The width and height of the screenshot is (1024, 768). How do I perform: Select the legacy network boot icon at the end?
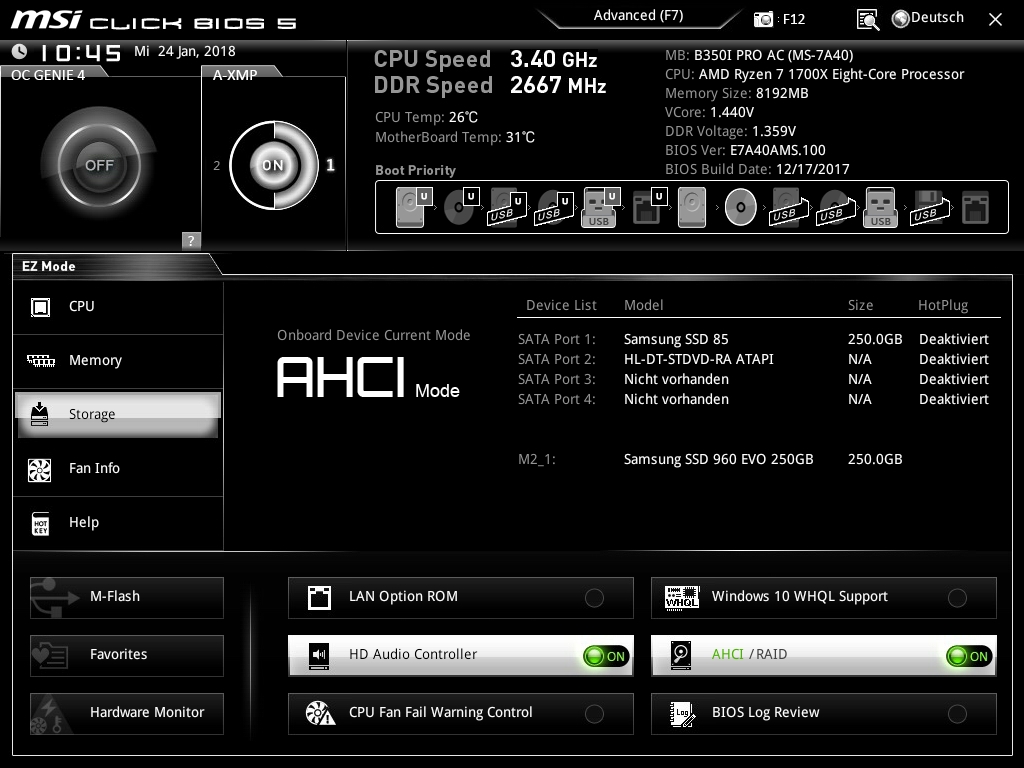[x=975, y=207]
